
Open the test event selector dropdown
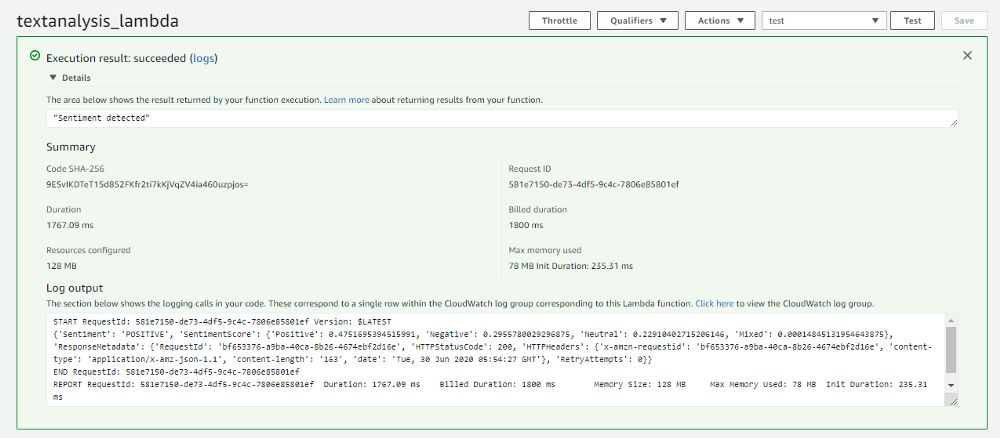(824, 20)
